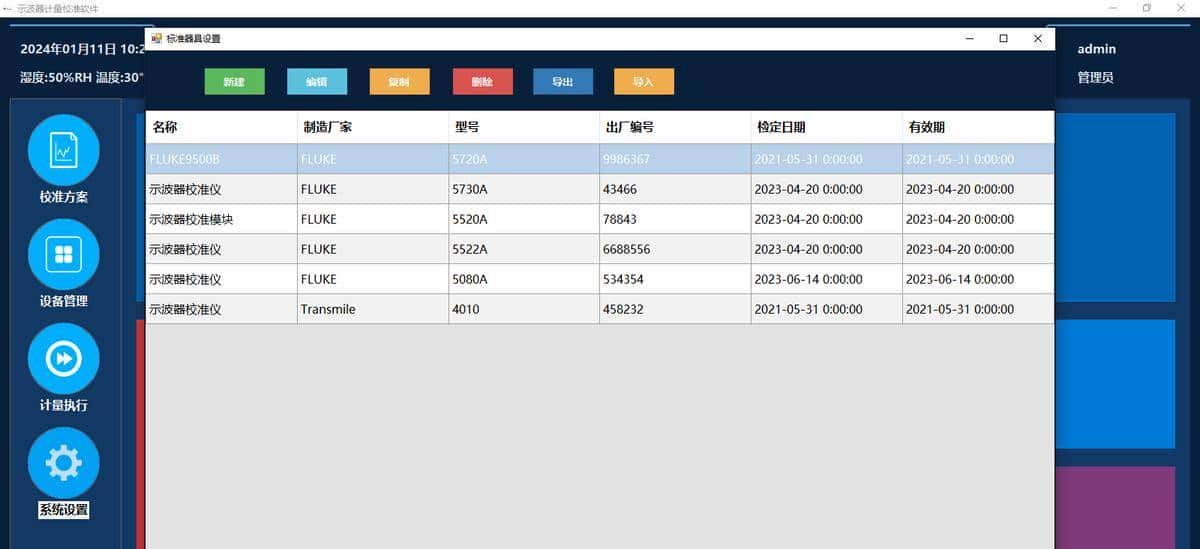The width and height of the screenshot is (1200, 549).
Task: Sort by the 制造厂家 column header
Action: [373, 127]
